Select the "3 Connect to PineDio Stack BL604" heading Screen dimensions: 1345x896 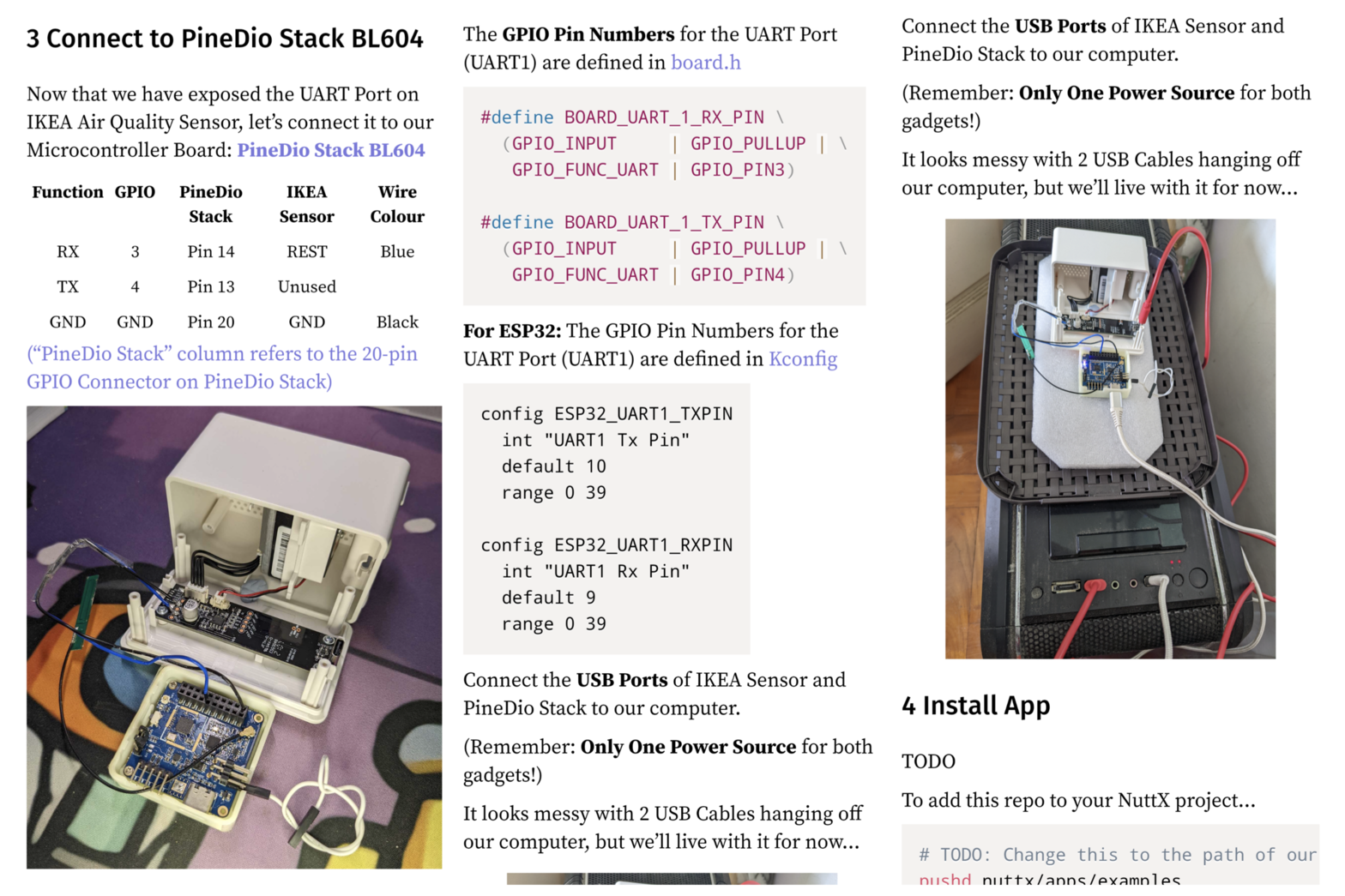(225, 39)
